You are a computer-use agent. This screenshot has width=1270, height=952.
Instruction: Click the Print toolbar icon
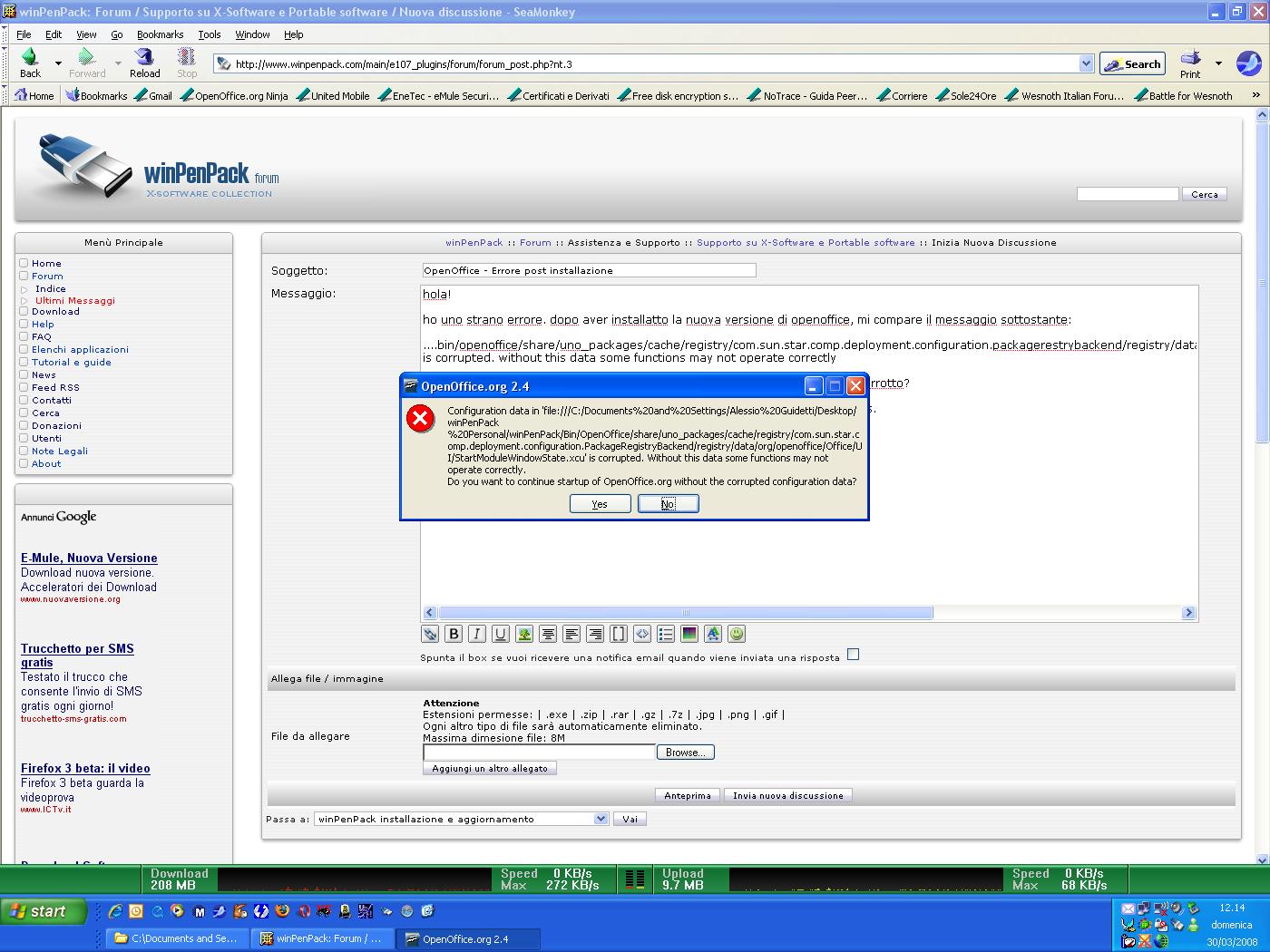pyautogui.click(x=1190, y=57)
